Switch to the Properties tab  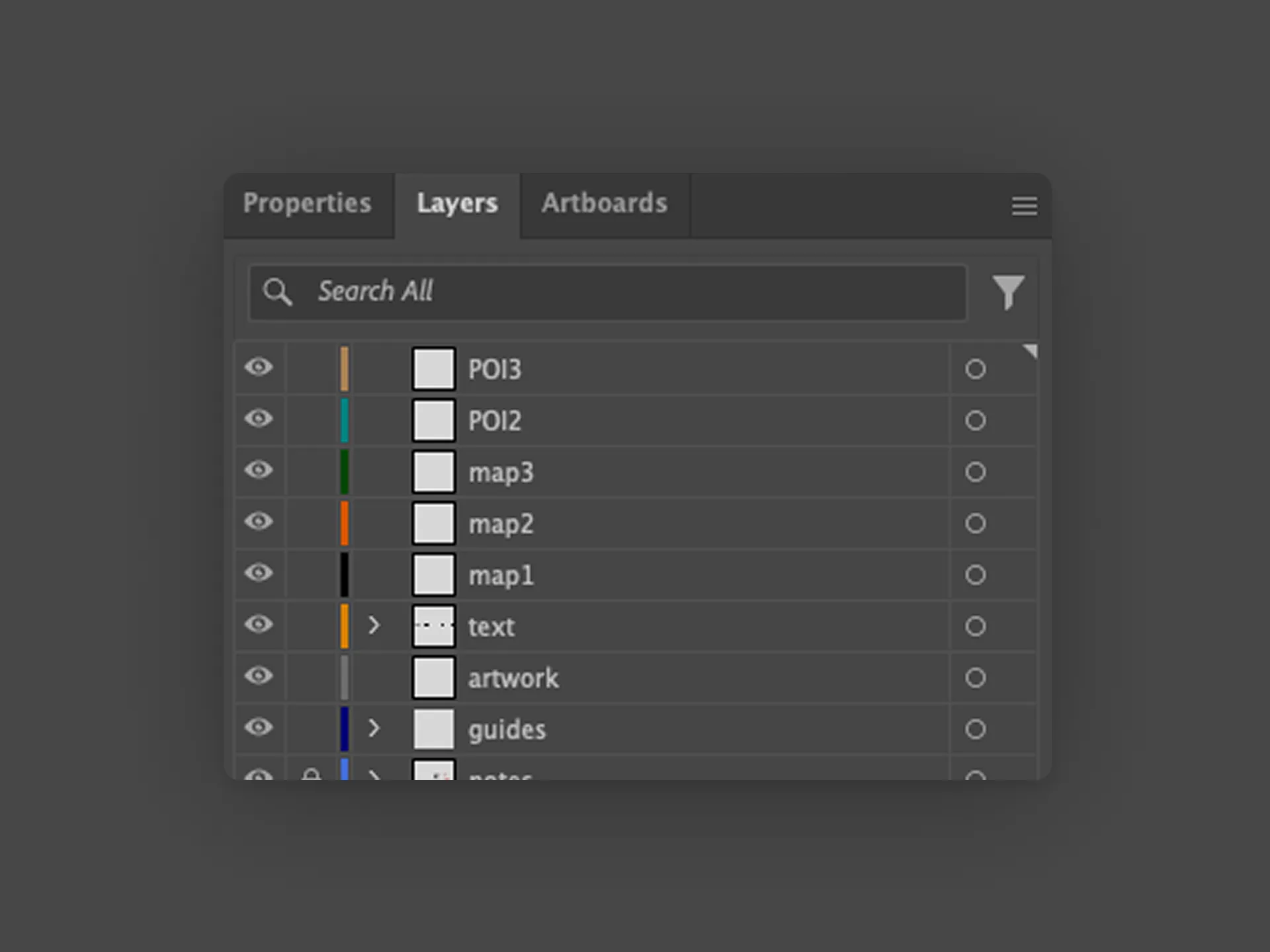point(308,204)
